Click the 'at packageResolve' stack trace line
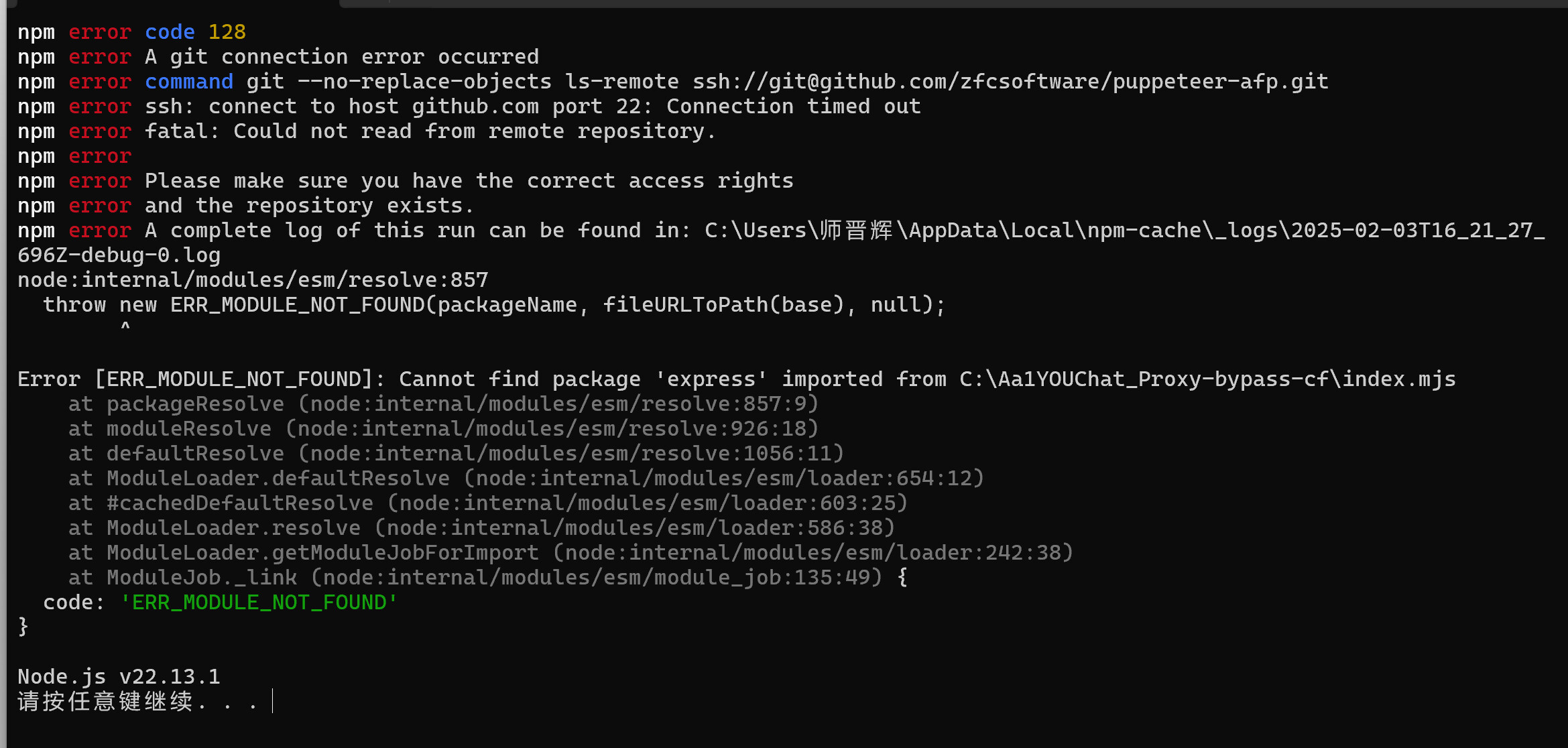 (442, 404)
